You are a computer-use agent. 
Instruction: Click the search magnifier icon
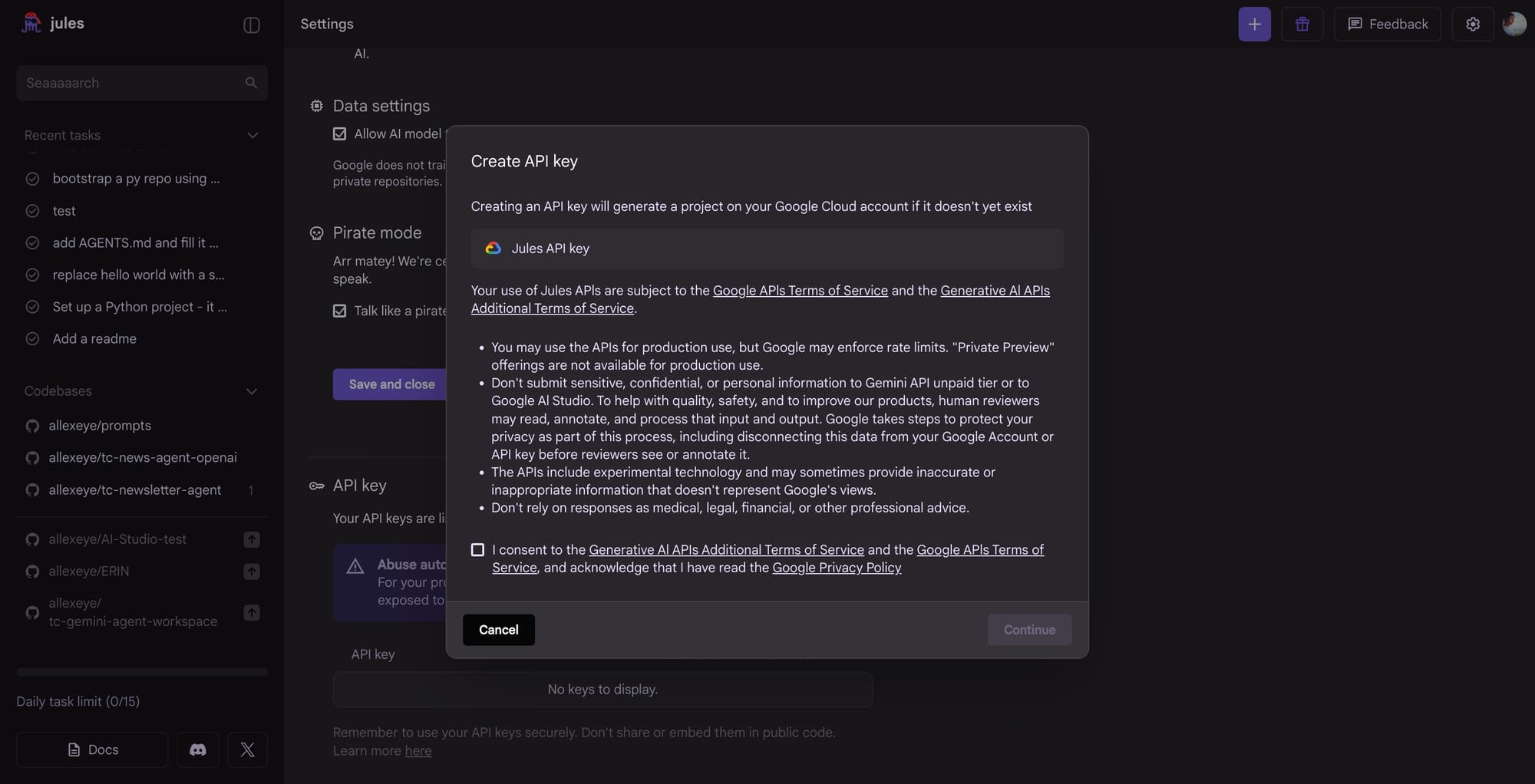click(x=251, y=83)
